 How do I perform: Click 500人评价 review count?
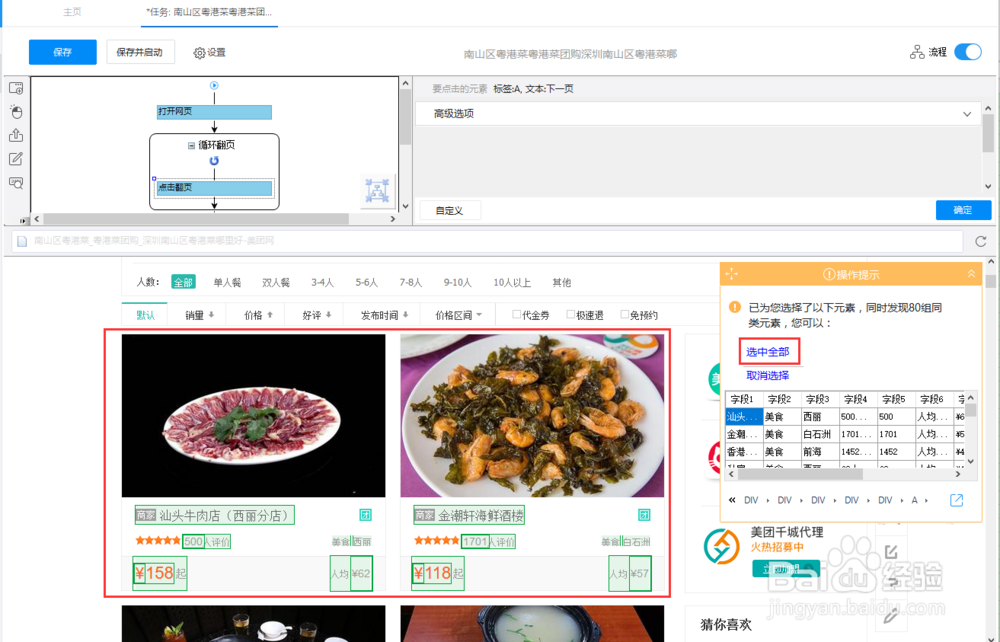pyautogui.click(x=206, y=541)
